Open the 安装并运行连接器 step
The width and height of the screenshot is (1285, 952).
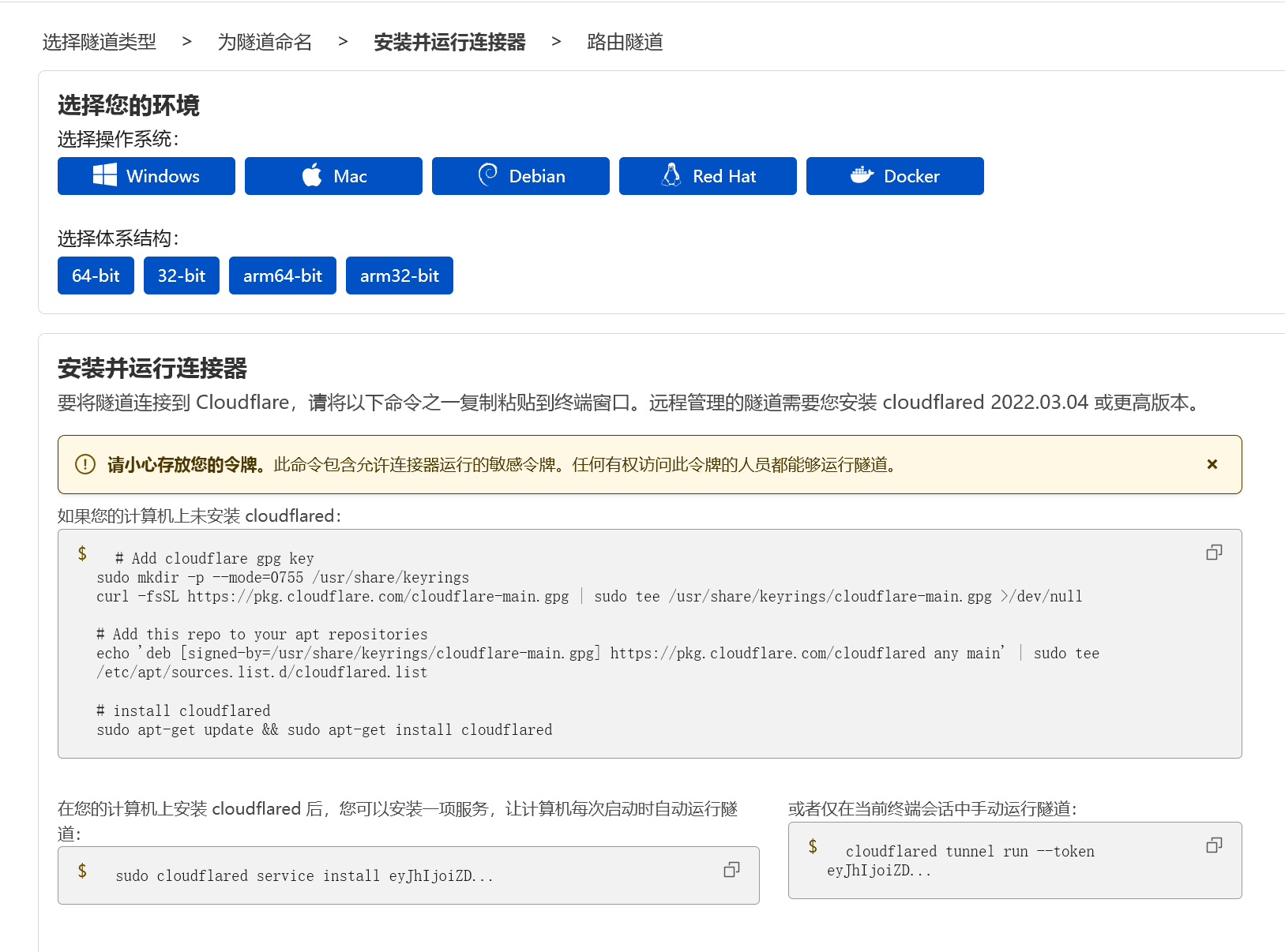pyautogui.click(x=449, y=42)
